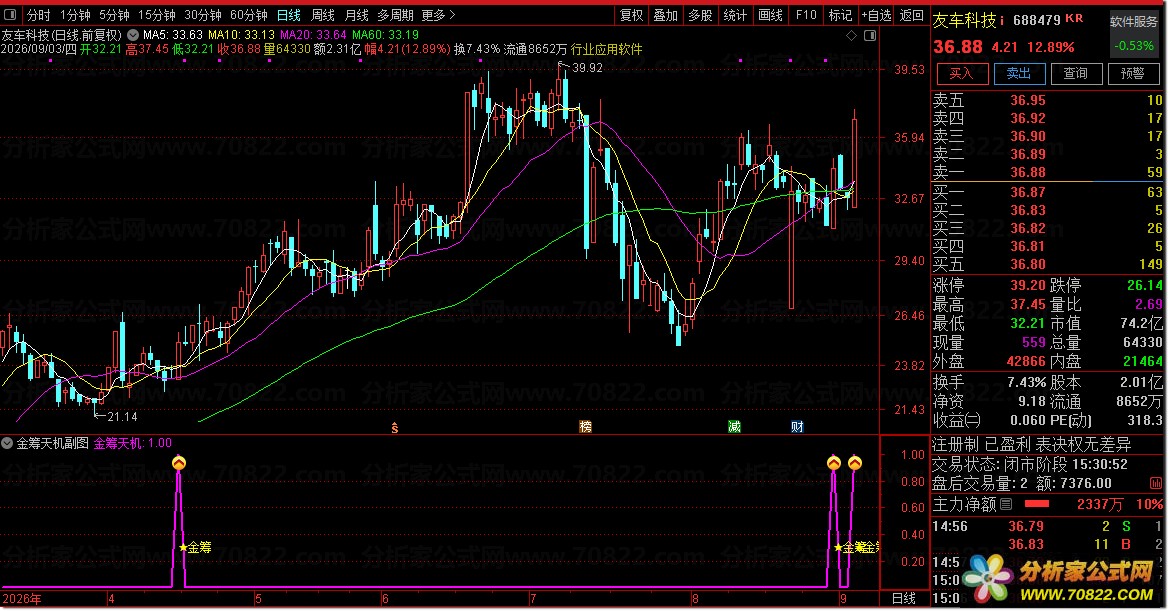Click the 买入 buy button

coord(961,73)
